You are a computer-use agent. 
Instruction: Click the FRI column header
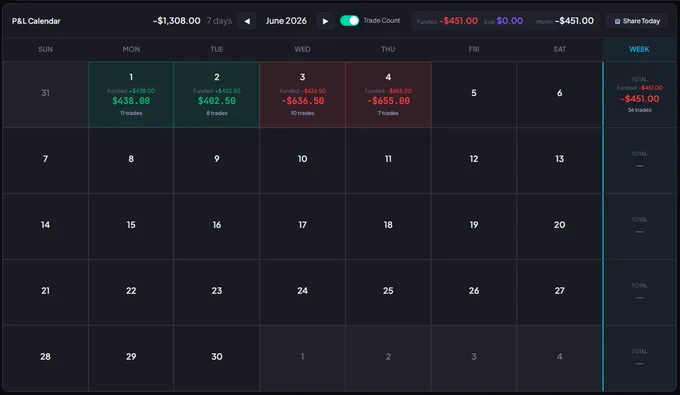474,49
